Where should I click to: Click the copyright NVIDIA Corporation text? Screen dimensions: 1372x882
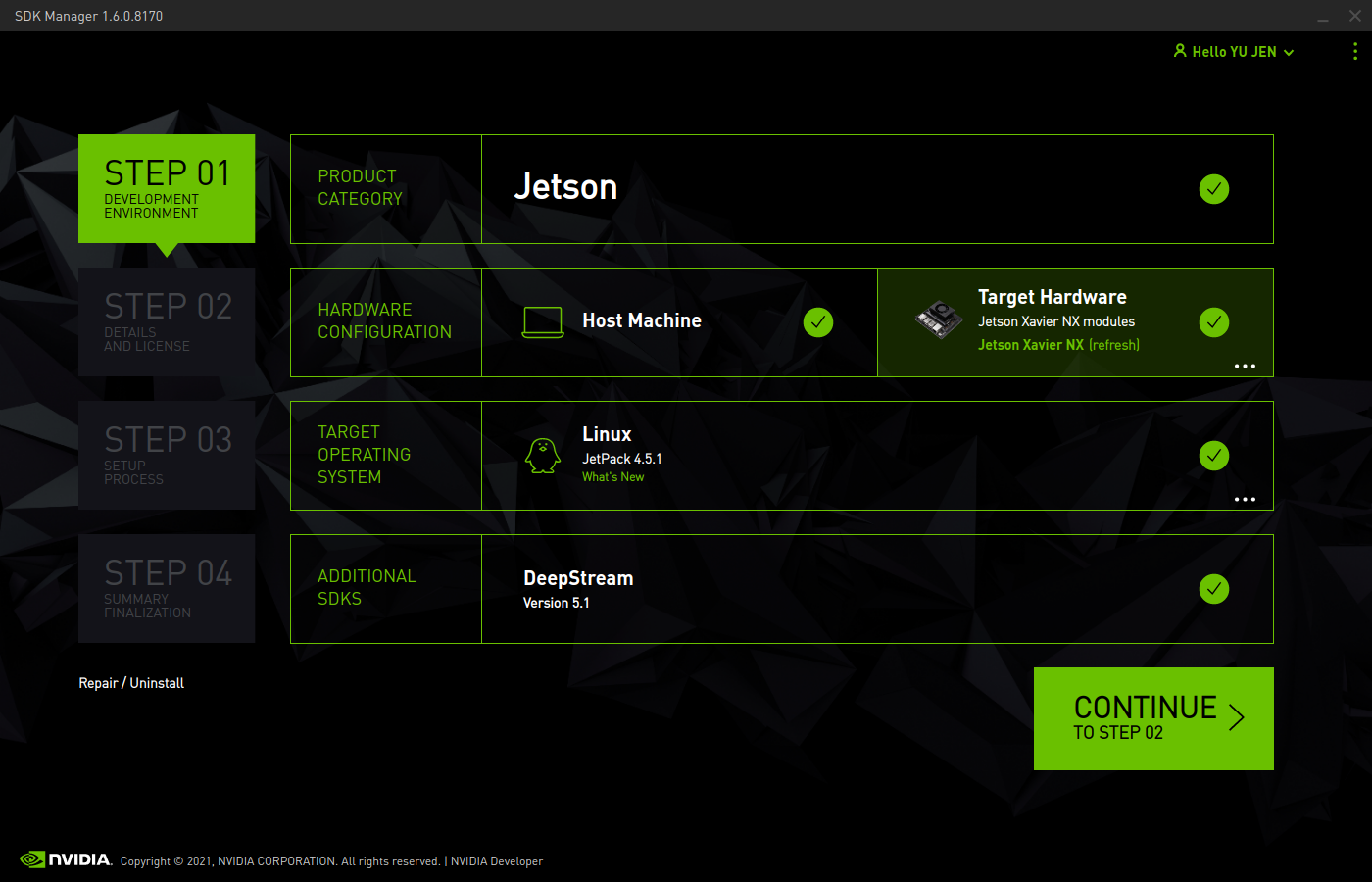280,861
